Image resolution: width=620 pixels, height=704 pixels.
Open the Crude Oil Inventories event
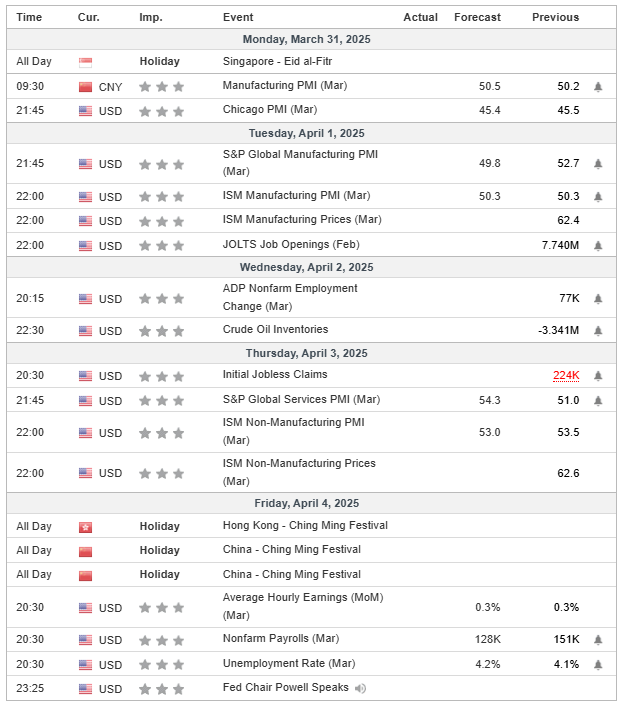point(275,329)
